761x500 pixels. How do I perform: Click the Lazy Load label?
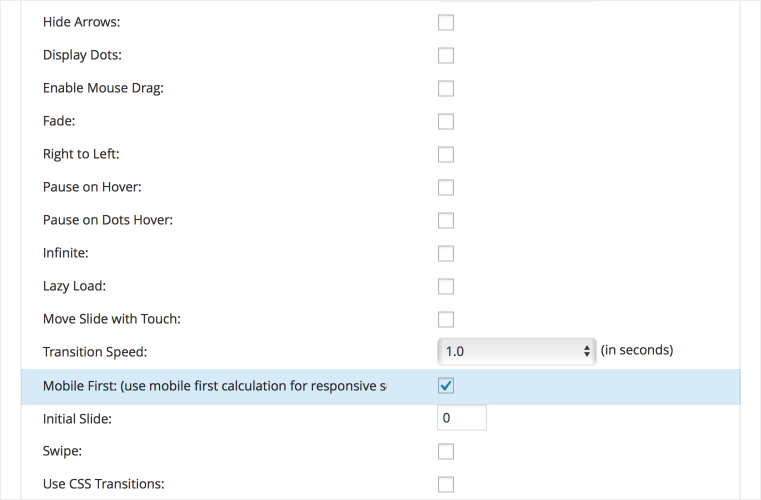click(75, 286)
